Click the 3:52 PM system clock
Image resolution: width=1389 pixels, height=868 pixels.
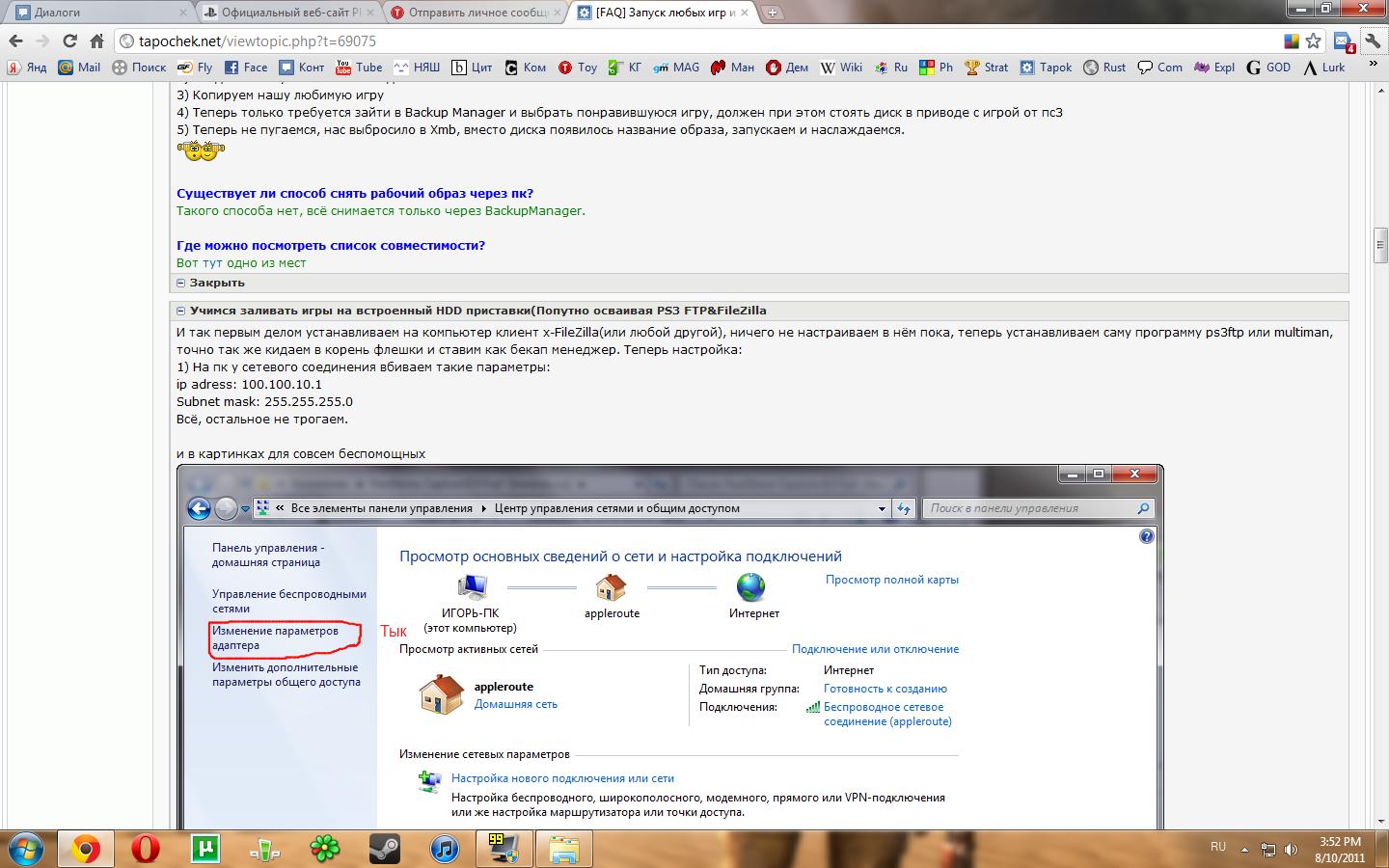coord(1340,849)
